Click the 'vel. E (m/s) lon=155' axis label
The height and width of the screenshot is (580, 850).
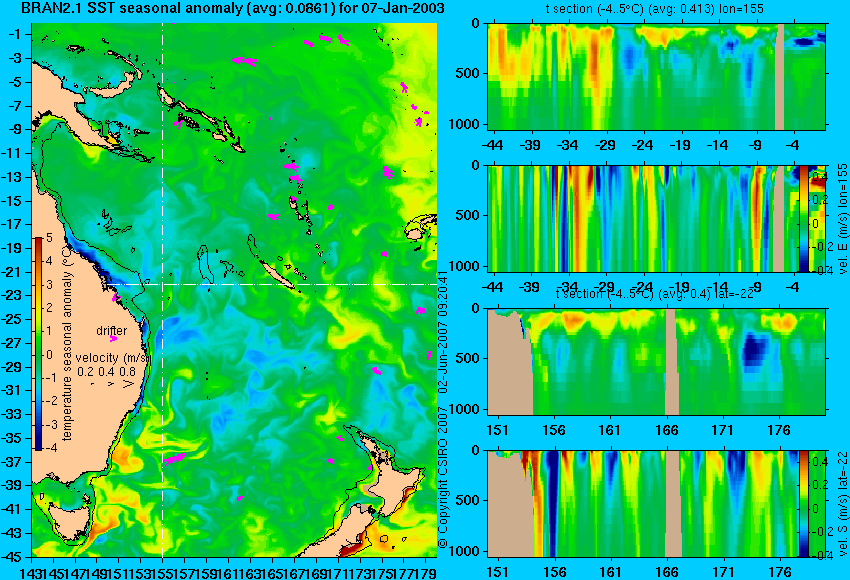[x=843, y=219]
